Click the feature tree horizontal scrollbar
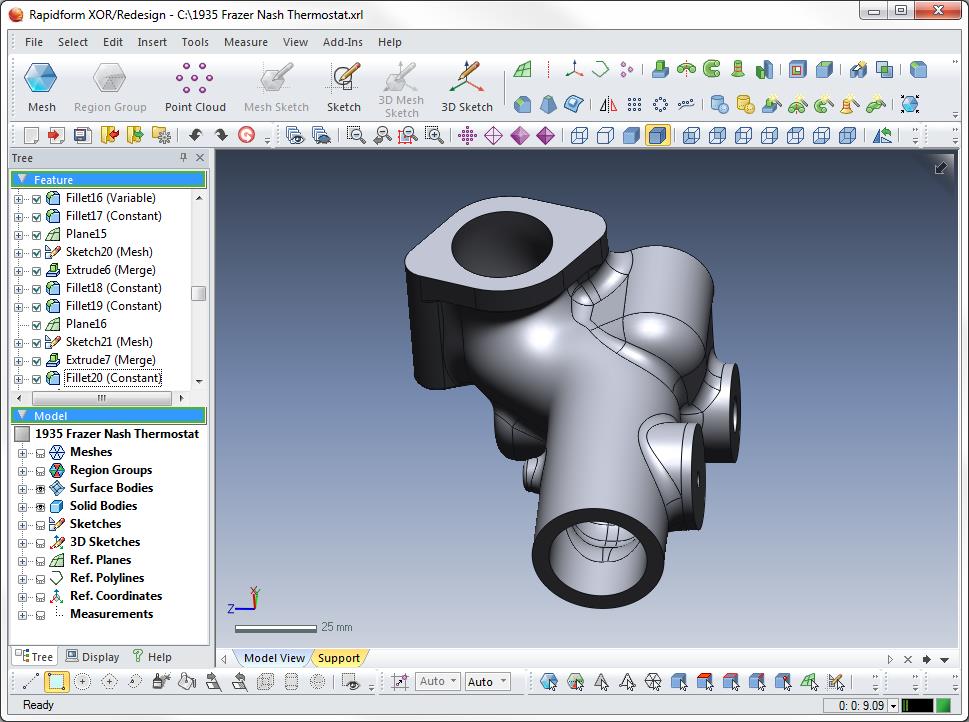969x722 pixels. coord(101,398)
